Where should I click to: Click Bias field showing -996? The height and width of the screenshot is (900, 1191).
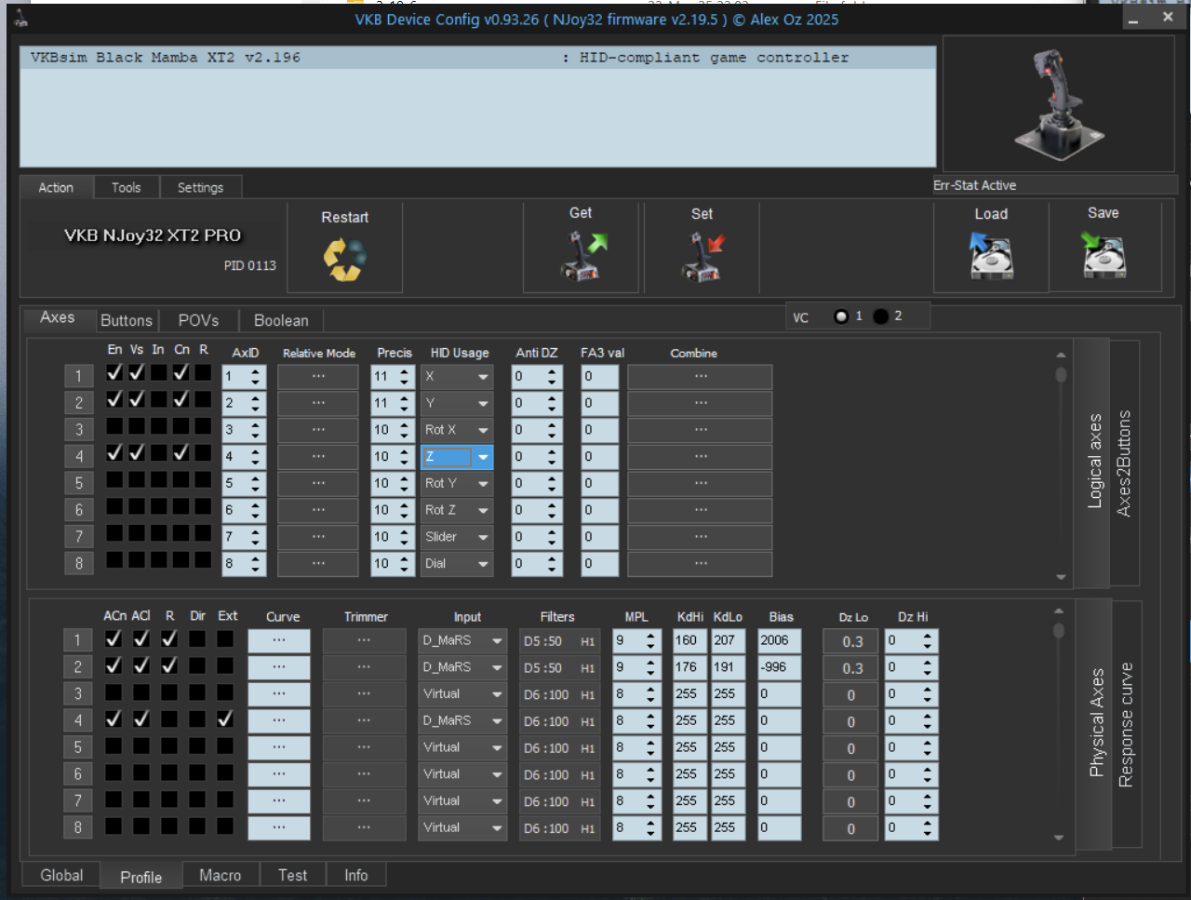coord(779,668)
